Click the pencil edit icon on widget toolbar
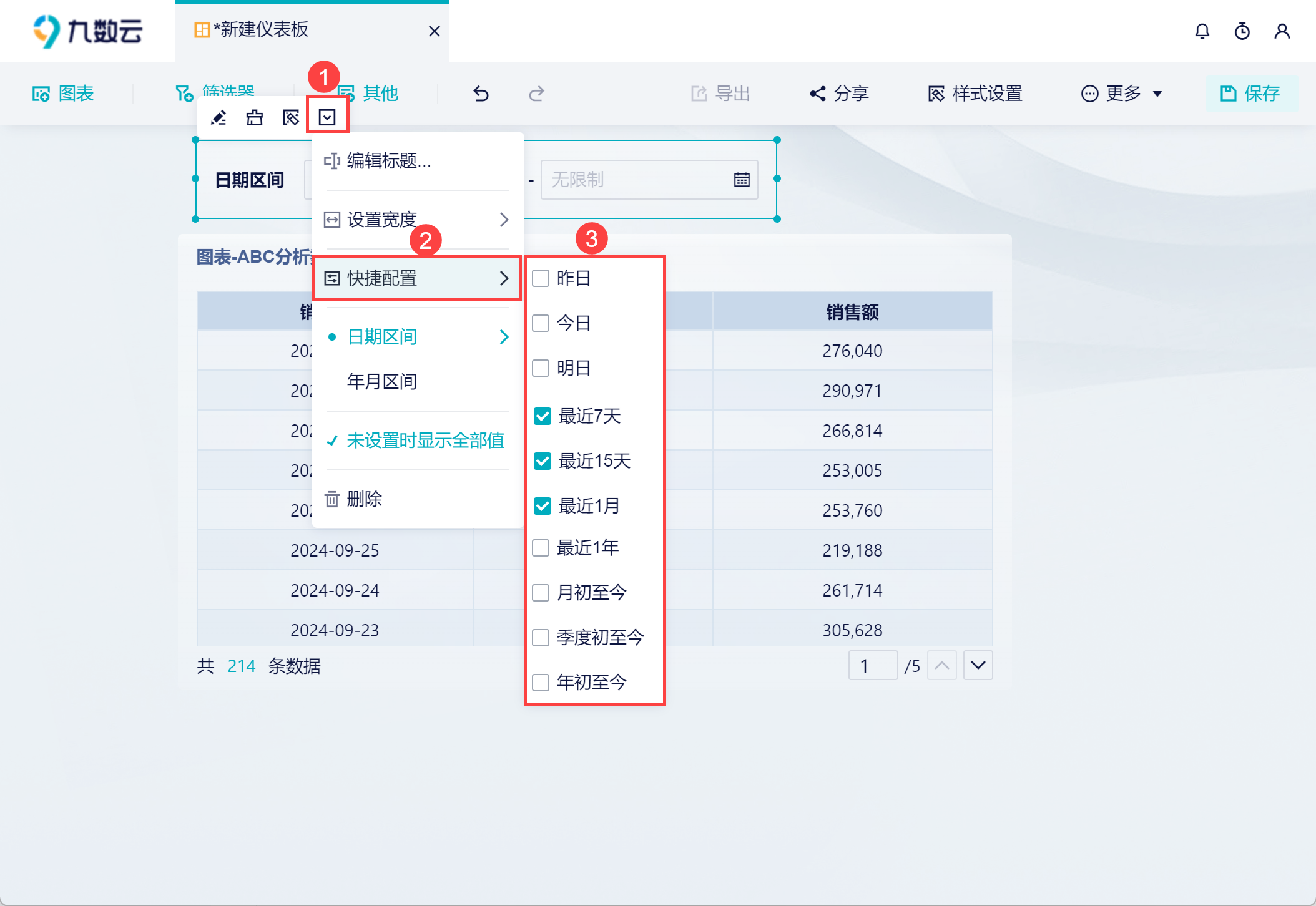The height and width of the screenshot is (906, 1316). point(219,117)
